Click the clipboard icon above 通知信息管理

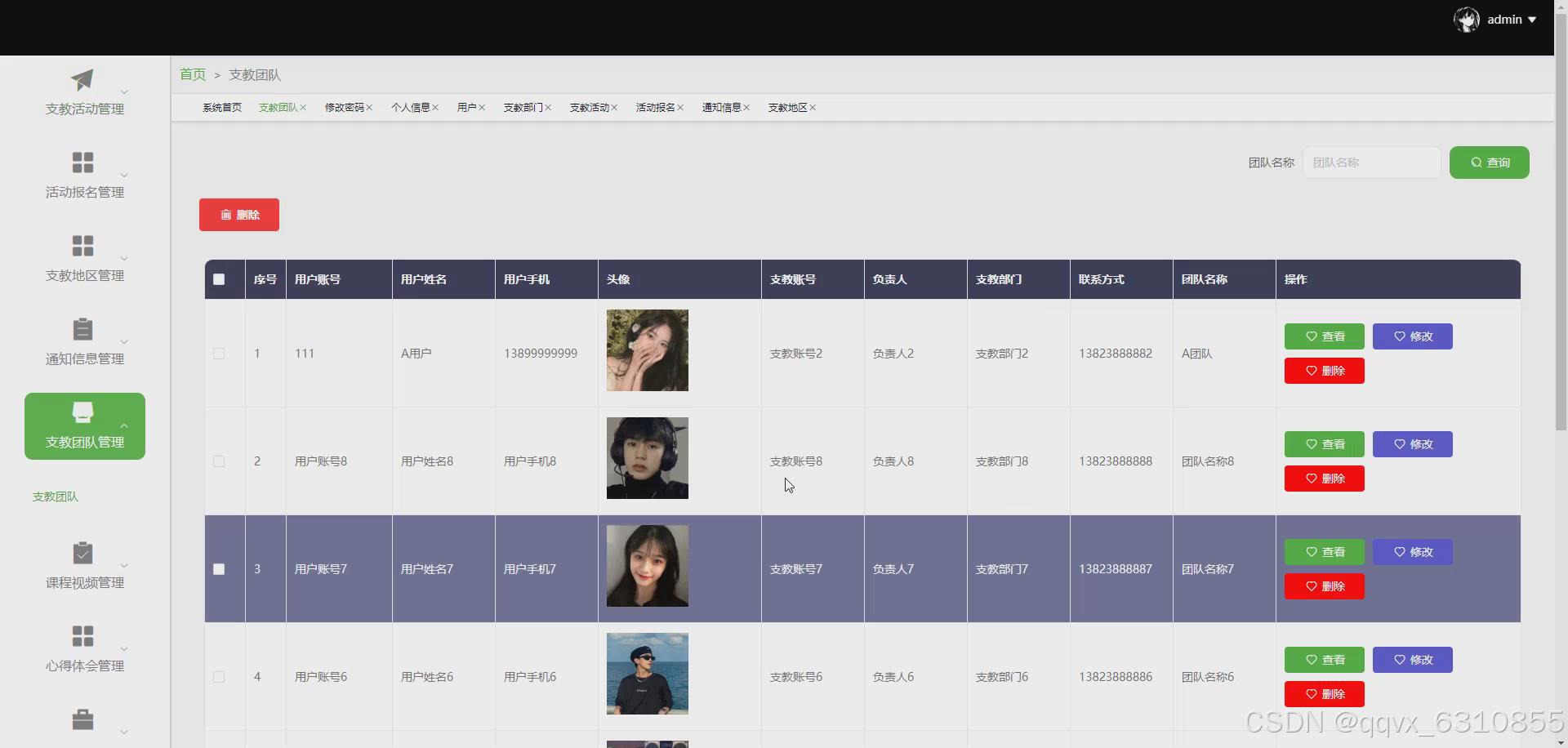tap(82, 329)
